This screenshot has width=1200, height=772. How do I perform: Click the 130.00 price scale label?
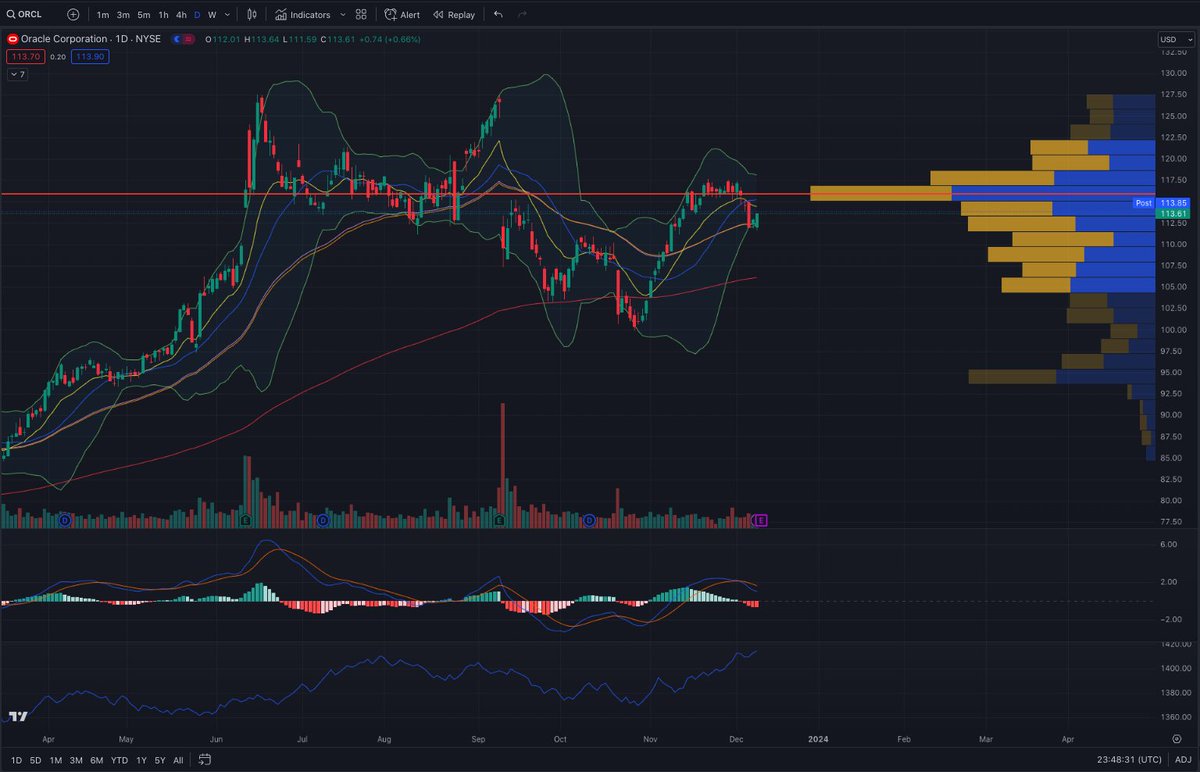1174,73
